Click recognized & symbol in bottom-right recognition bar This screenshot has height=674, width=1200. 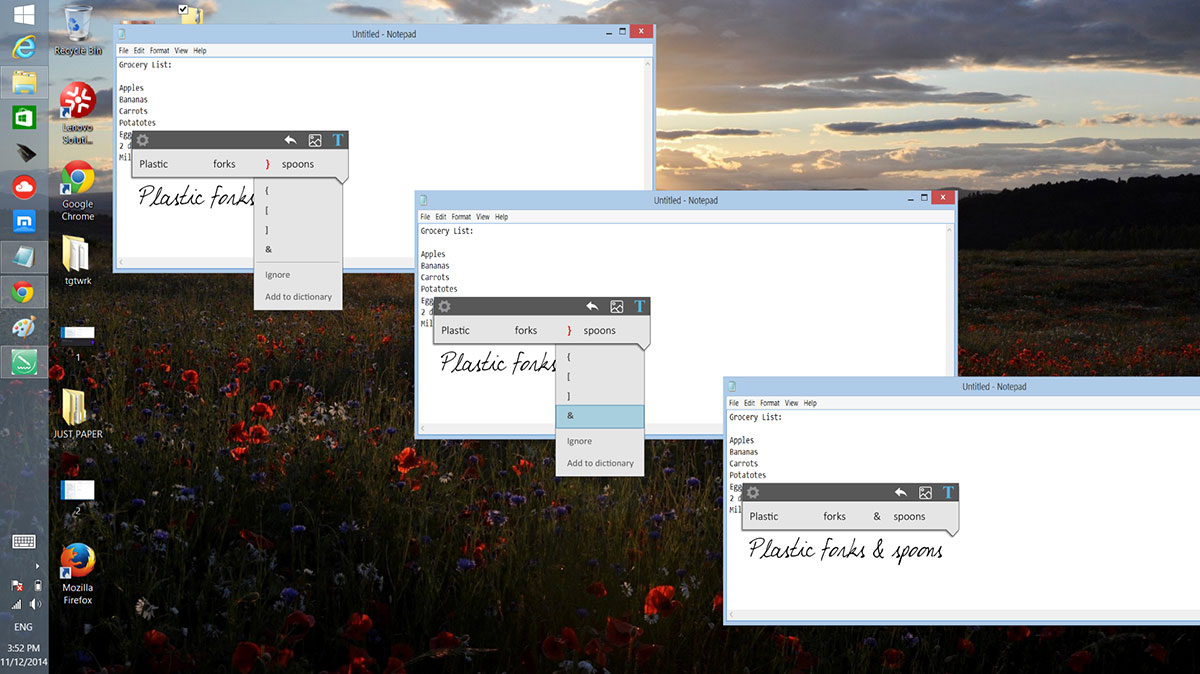(877, 517)
